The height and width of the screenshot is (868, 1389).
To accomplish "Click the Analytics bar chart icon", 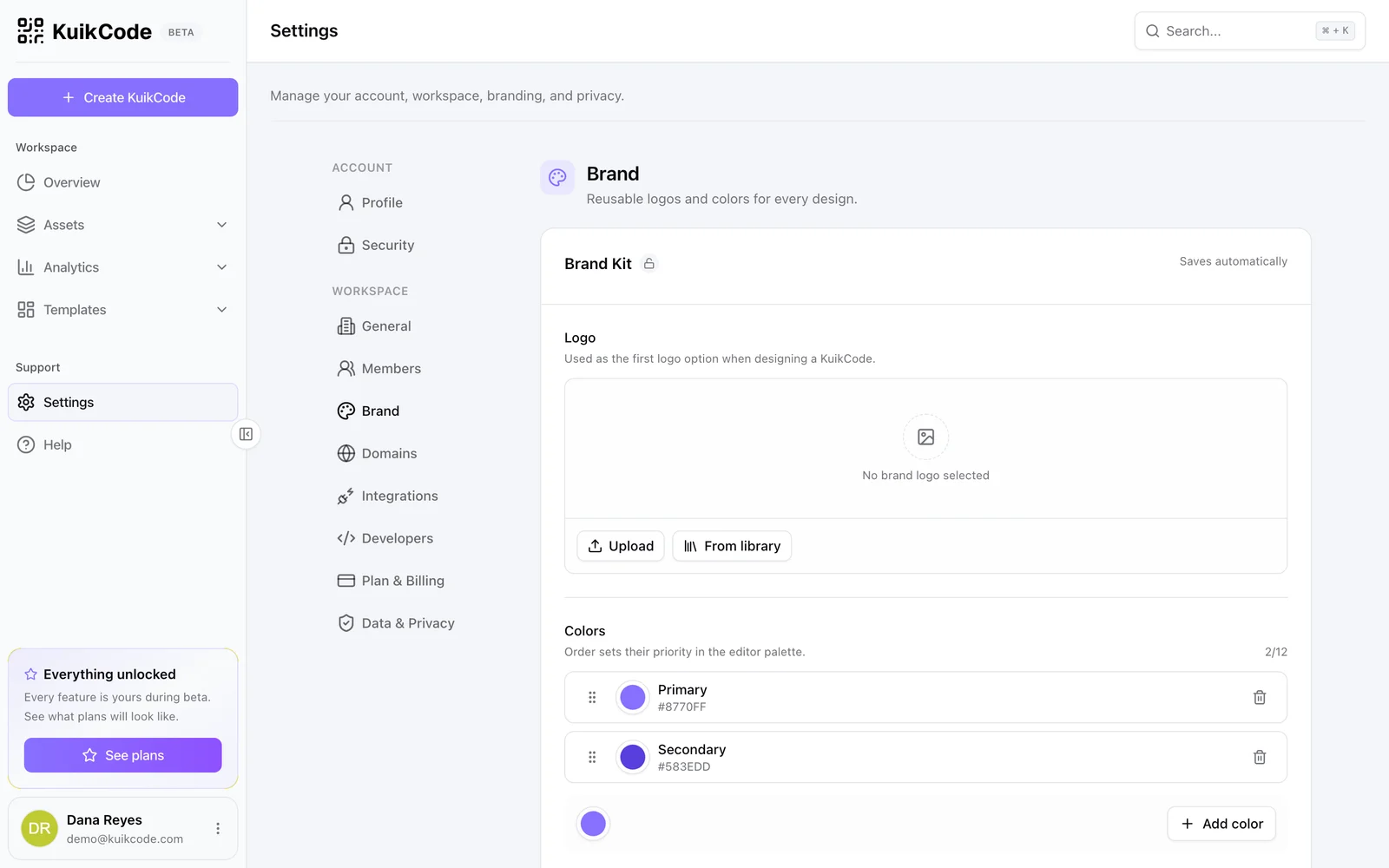I will click(x=26, y=267).
